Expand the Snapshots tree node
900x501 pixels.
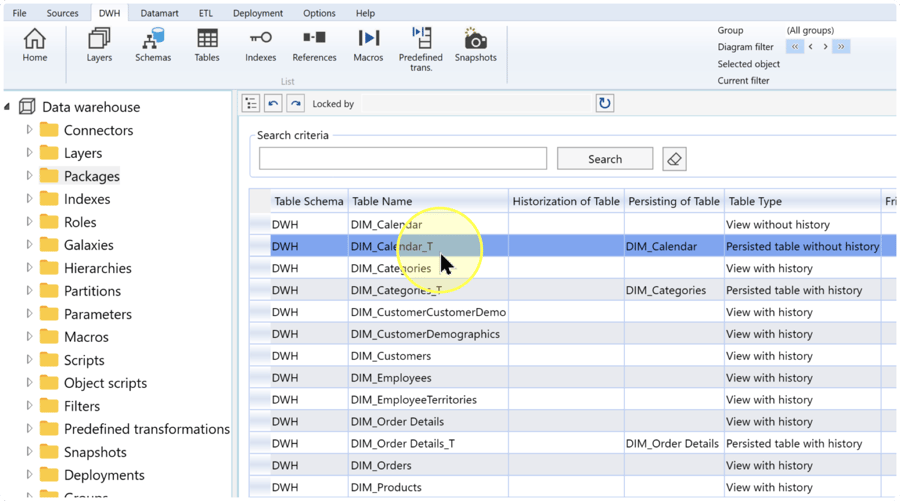pos(29,452)
